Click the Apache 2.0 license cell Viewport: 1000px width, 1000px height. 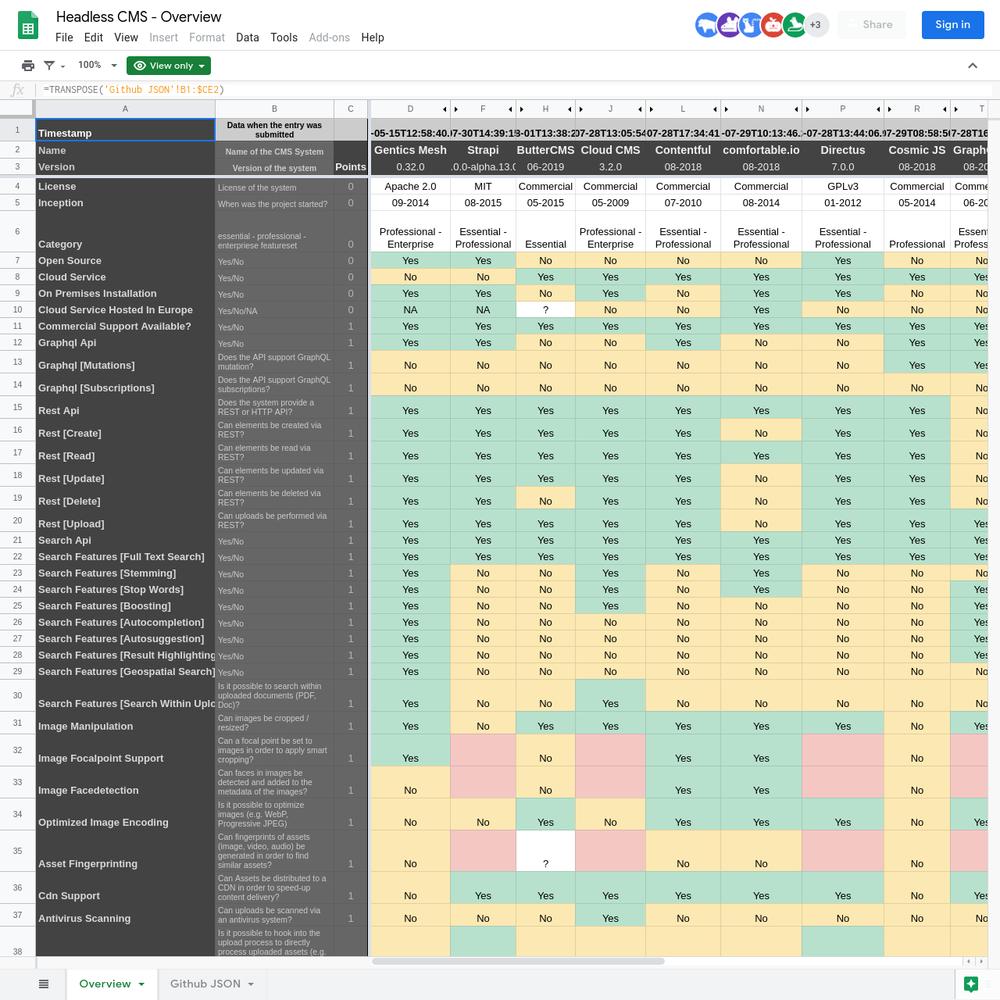[410, 186]
